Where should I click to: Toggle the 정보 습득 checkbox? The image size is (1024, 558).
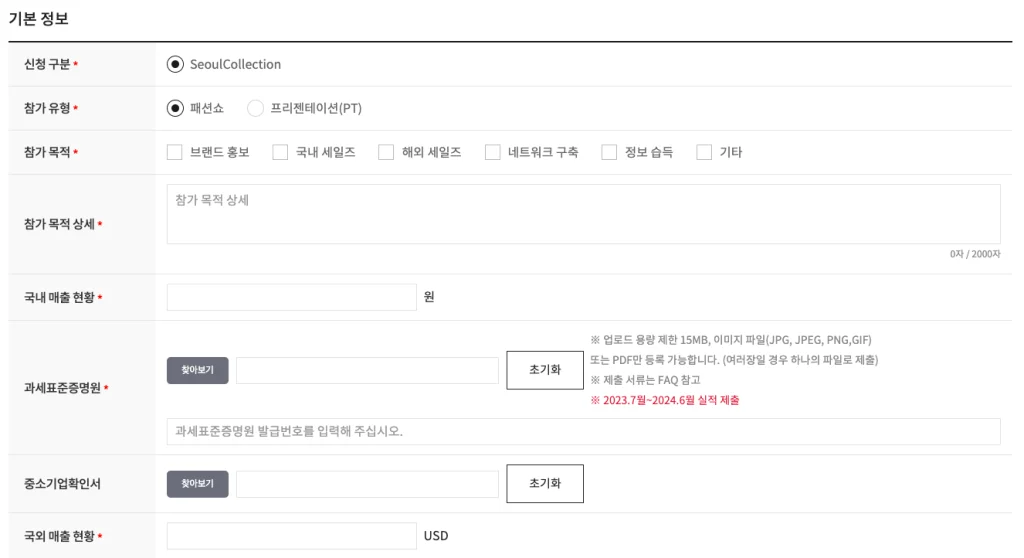tap(609, 152)
